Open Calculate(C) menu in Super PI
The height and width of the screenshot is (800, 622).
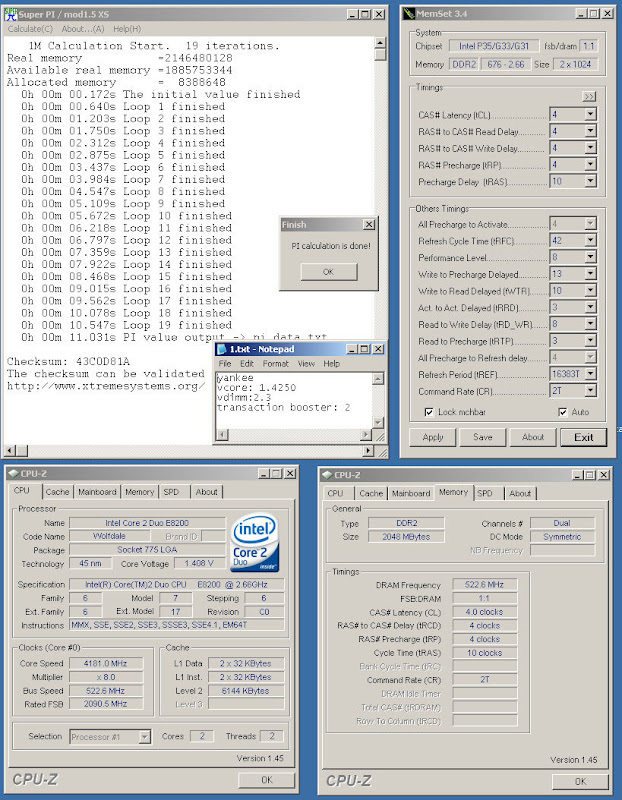pos(30,29)
